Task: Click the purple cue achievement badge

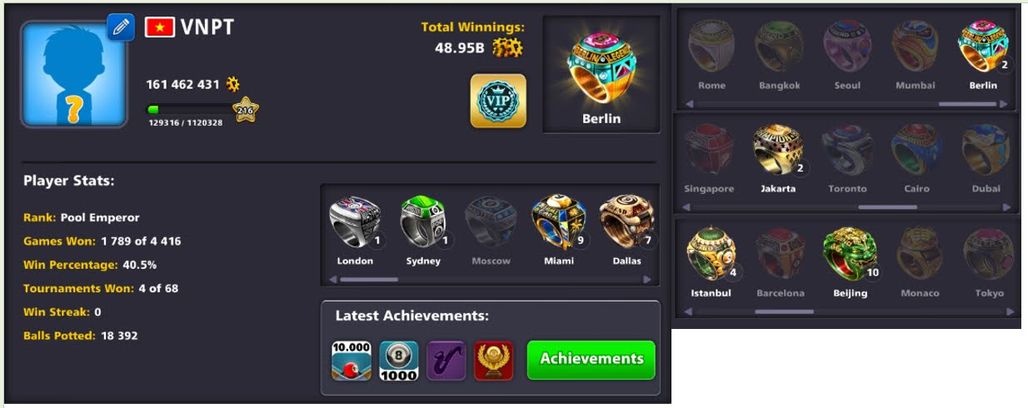Action: pos(446,361)
